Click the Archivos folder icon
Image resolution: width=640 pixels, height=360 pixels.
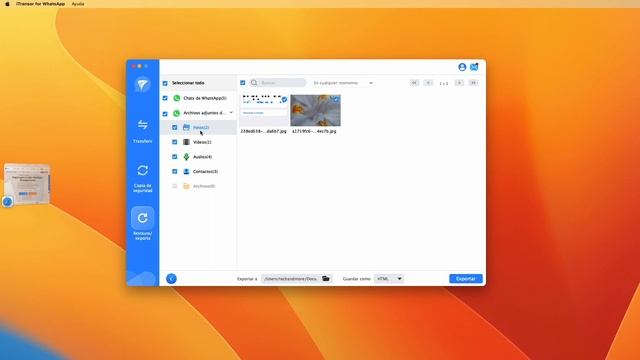(x=186, y=186)
